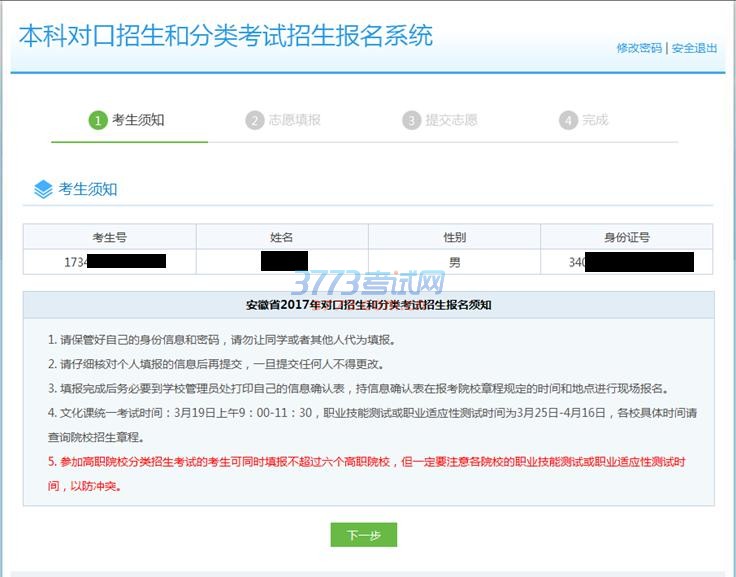The height and width of the screenshot is (577, 736).
Task: Click the 男 gender cell
Action: pos(454,262)
